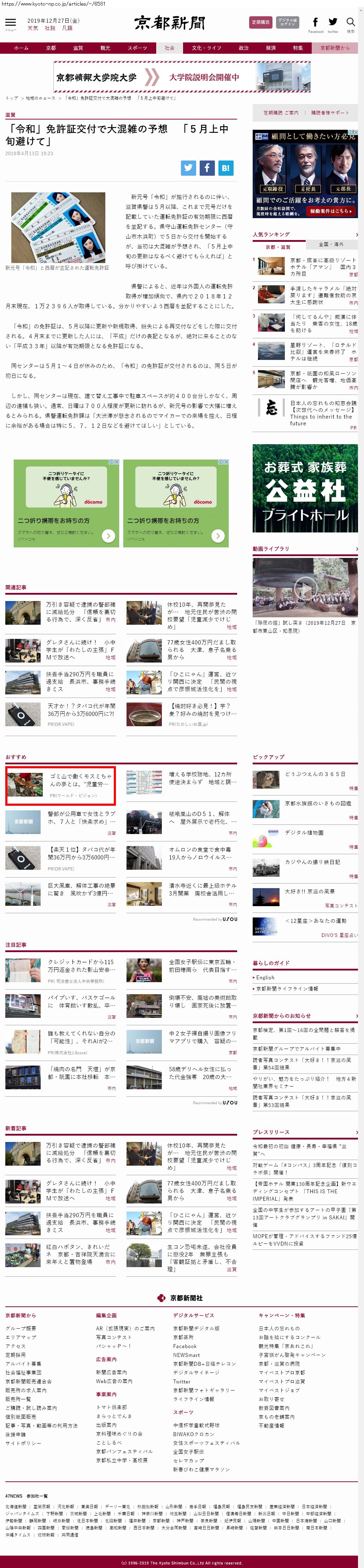The height and width of the screenshot is (1568, 364).
Task: Expand 人気ランキング with its chevron arrow
Action: (x=357, y=234)
